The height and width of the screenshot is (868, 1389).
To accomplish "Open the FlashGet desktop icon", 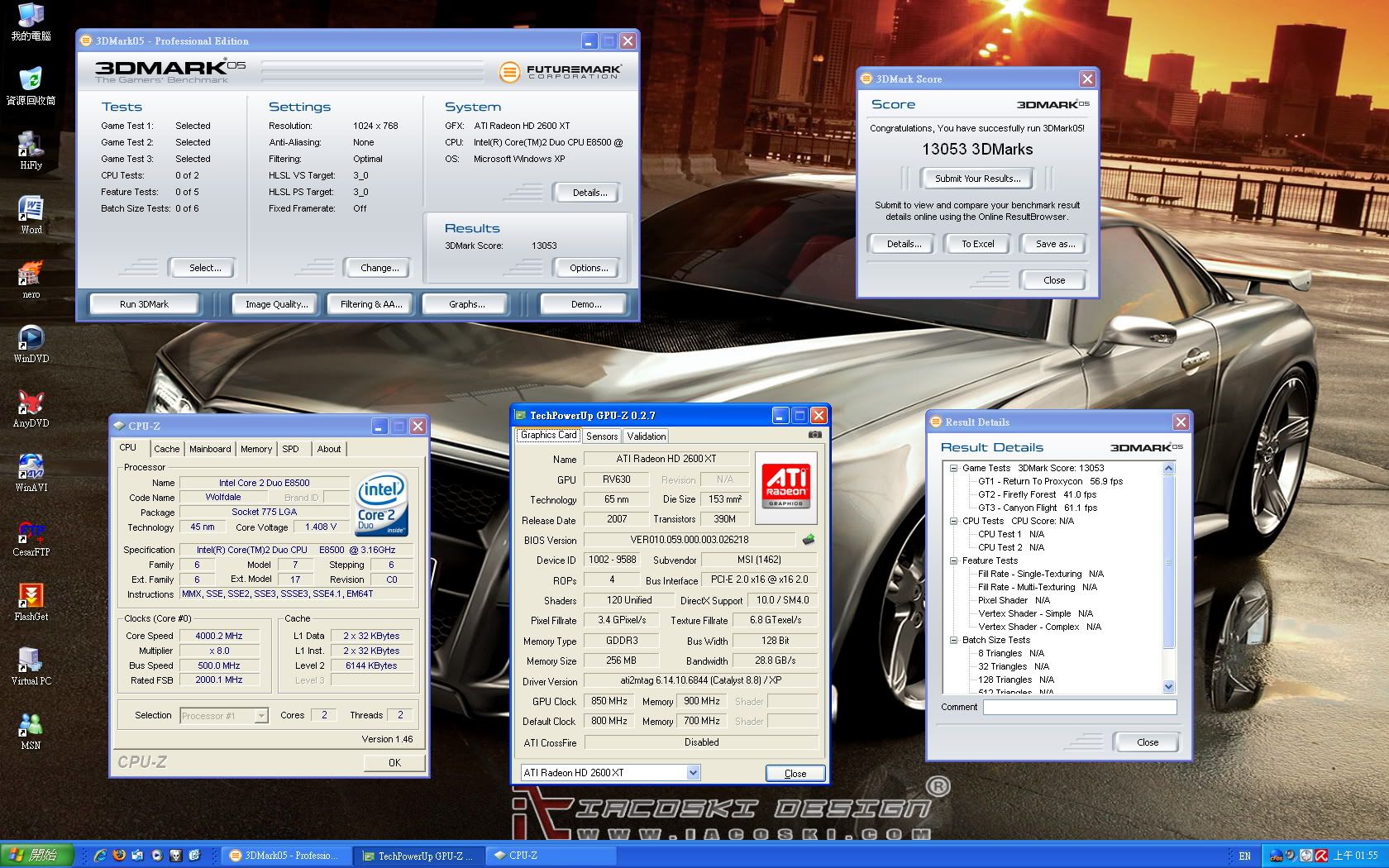I will [x=31, y=601].
